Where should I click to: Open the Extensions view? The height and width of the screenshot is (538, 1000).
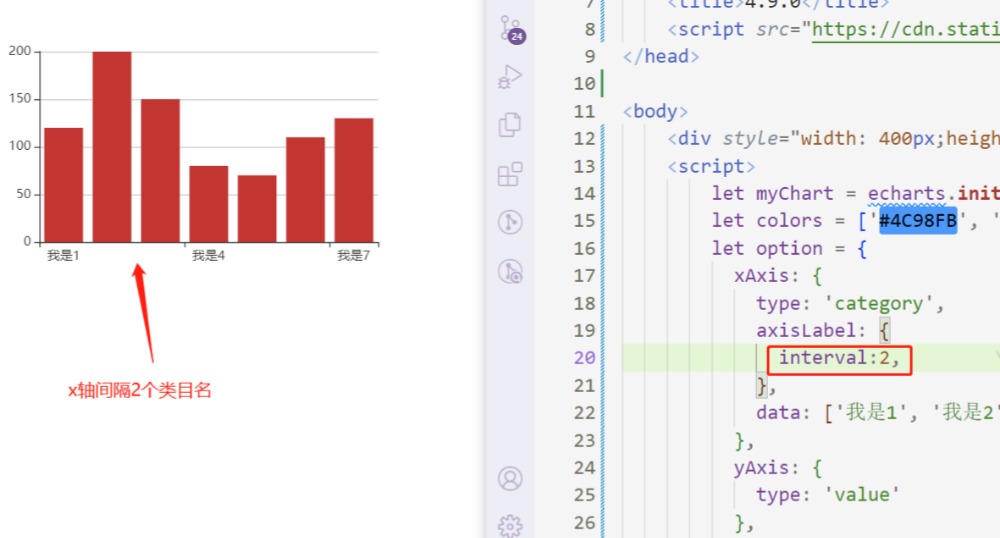click(510, 173)
